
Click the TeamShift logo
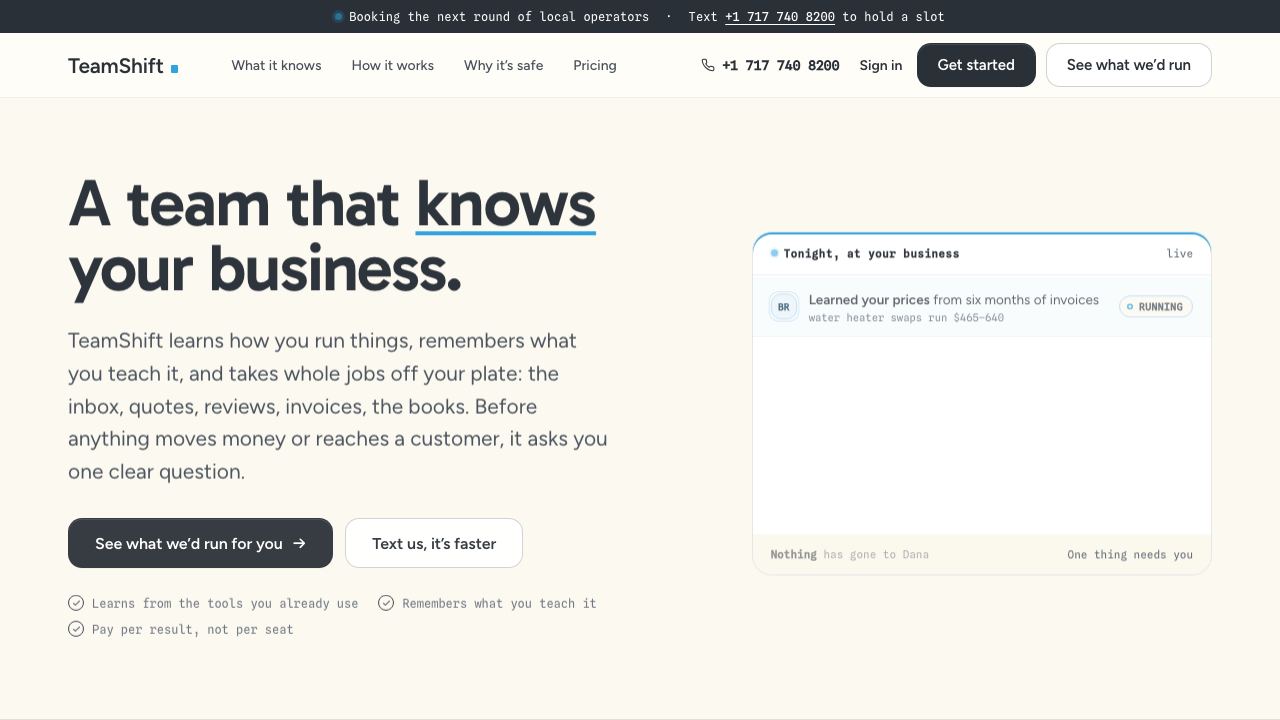[x=123, y=66]
